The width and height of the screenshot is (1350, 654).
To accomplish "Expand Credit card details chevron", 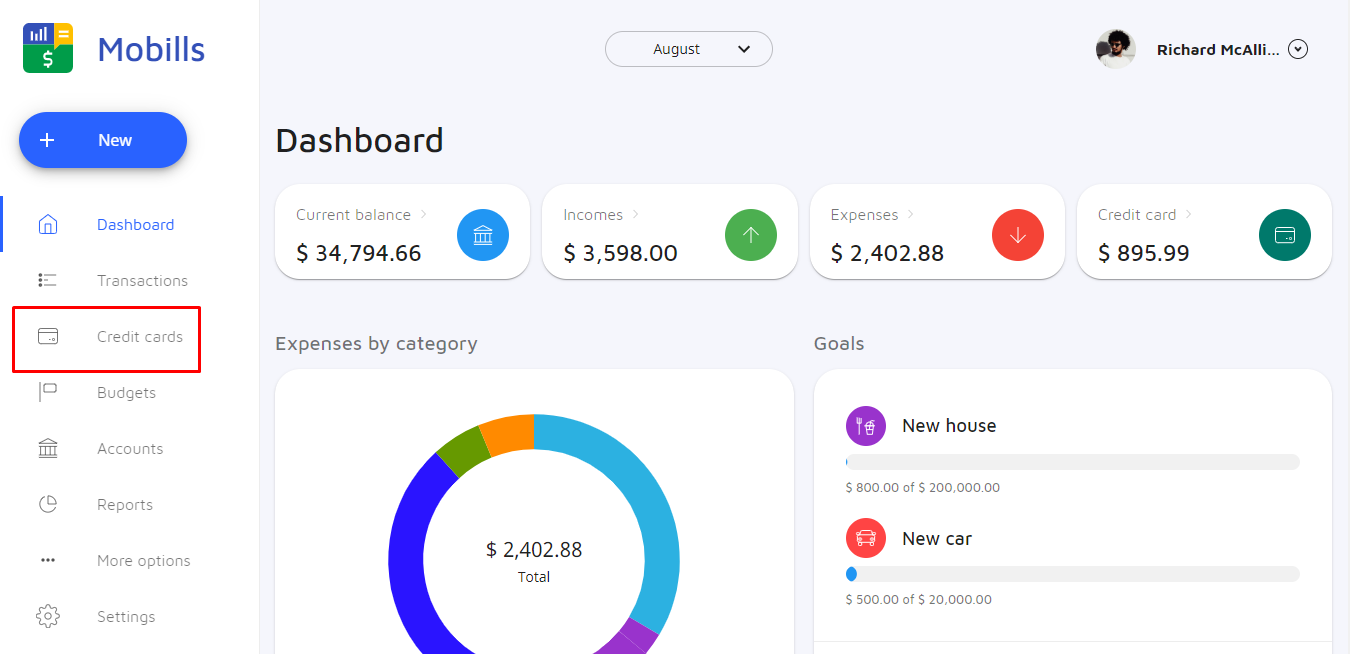I will pos(1190,214).
